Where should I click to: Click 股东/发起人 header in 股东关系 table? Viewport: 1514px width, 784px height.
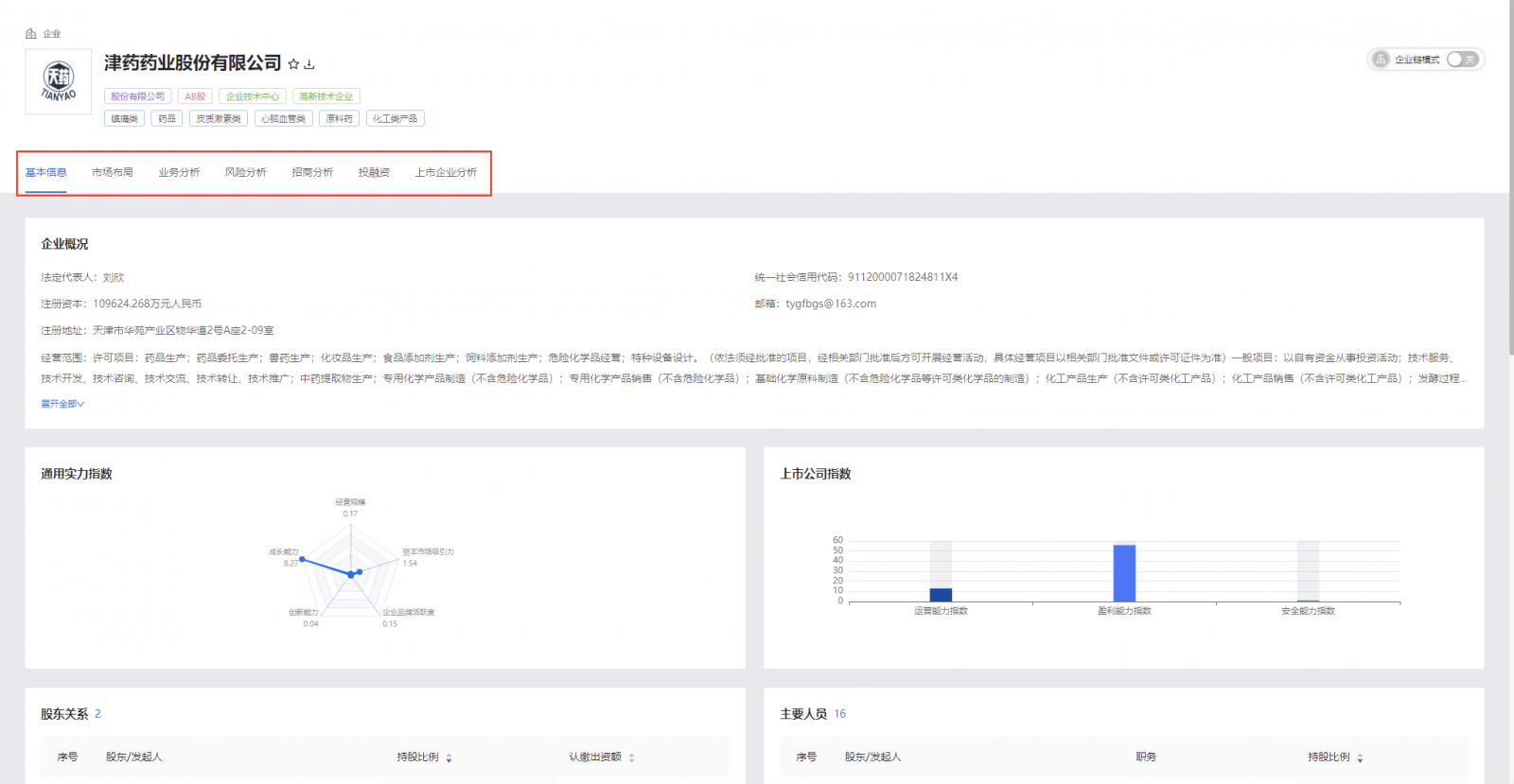[x=134, y=757]
